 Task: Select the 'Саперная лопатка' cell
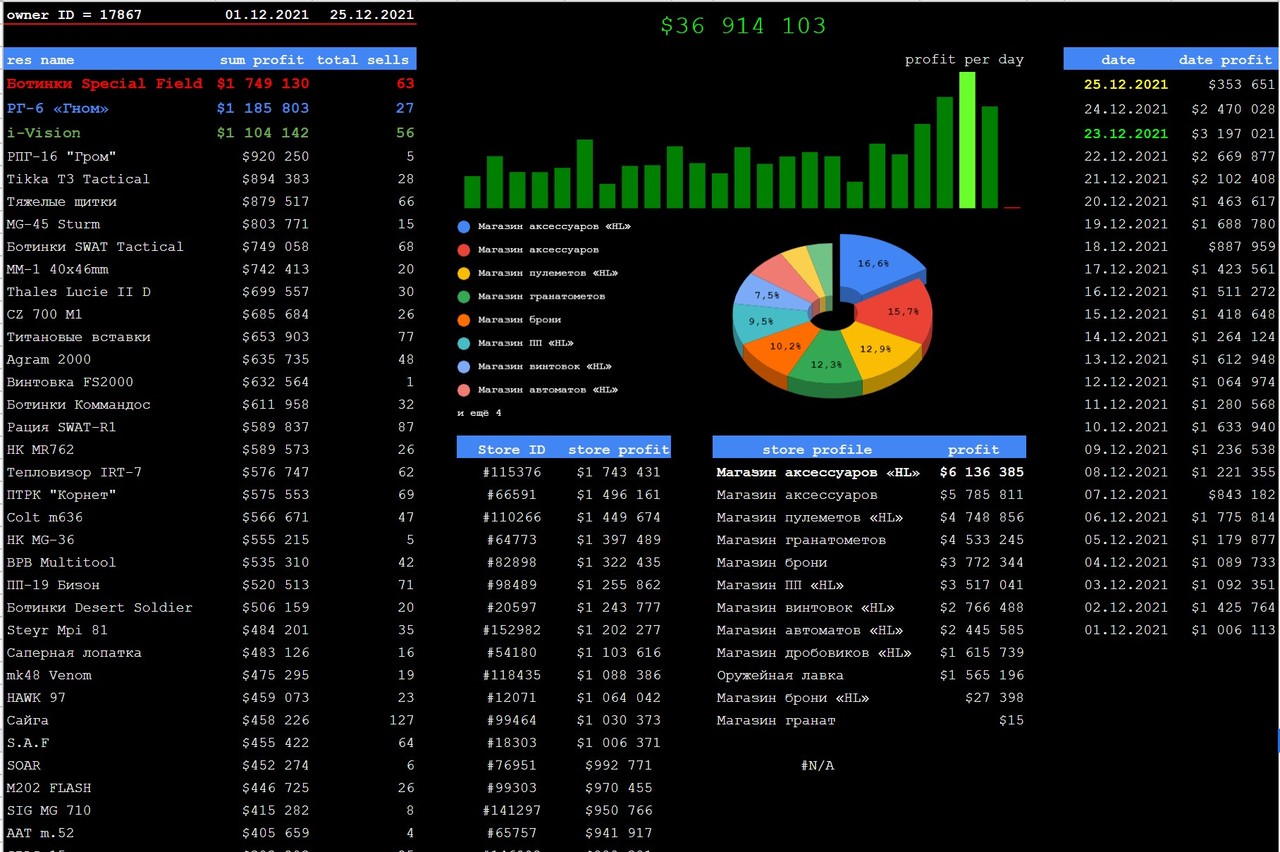pyautogui.click(x=74, y=653)
